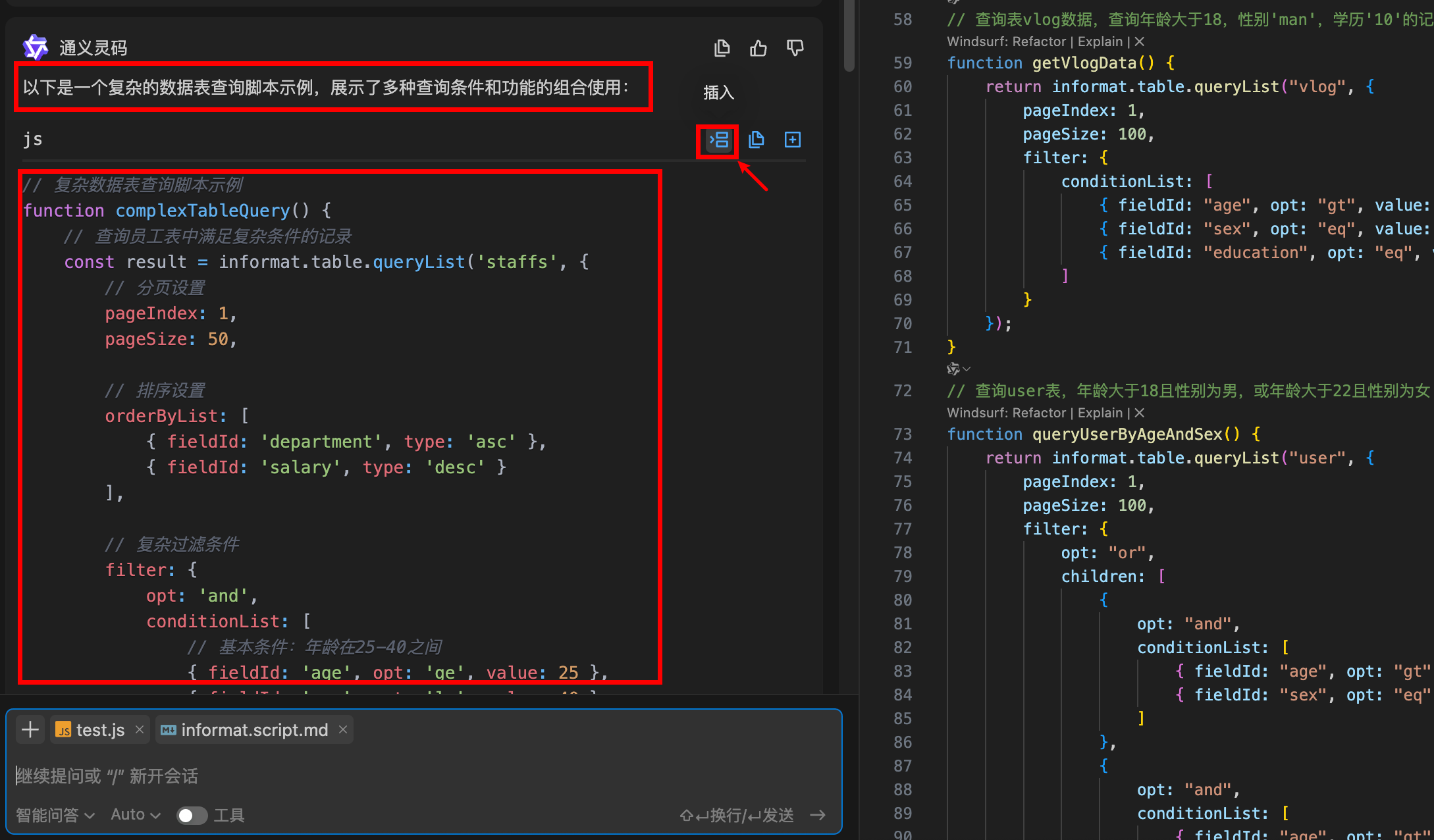Screen dimensions: 1434x840
Task: Give the answer a thumbs up
Action: [x=758, y=48]
